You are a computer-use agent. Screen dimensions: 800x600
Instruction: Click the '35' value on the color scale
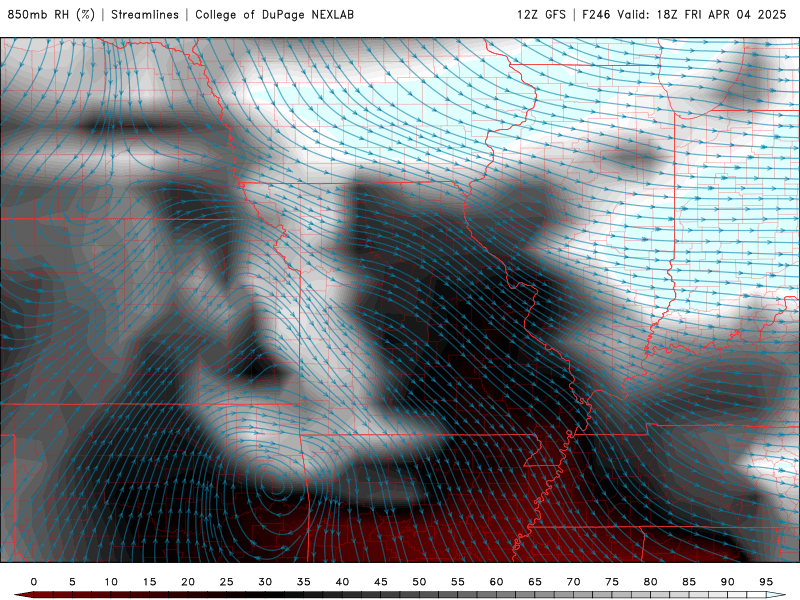pos(304,582)
